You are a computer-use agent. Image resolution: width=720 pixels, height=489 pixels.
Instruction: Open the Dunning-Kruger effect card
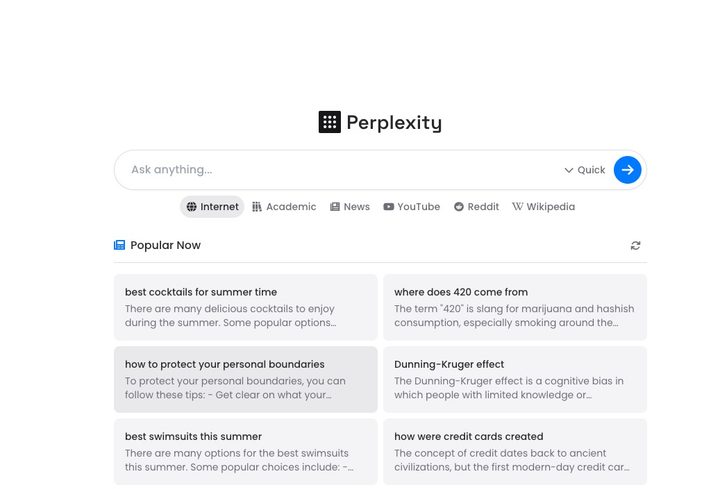(x=514, y=379)
